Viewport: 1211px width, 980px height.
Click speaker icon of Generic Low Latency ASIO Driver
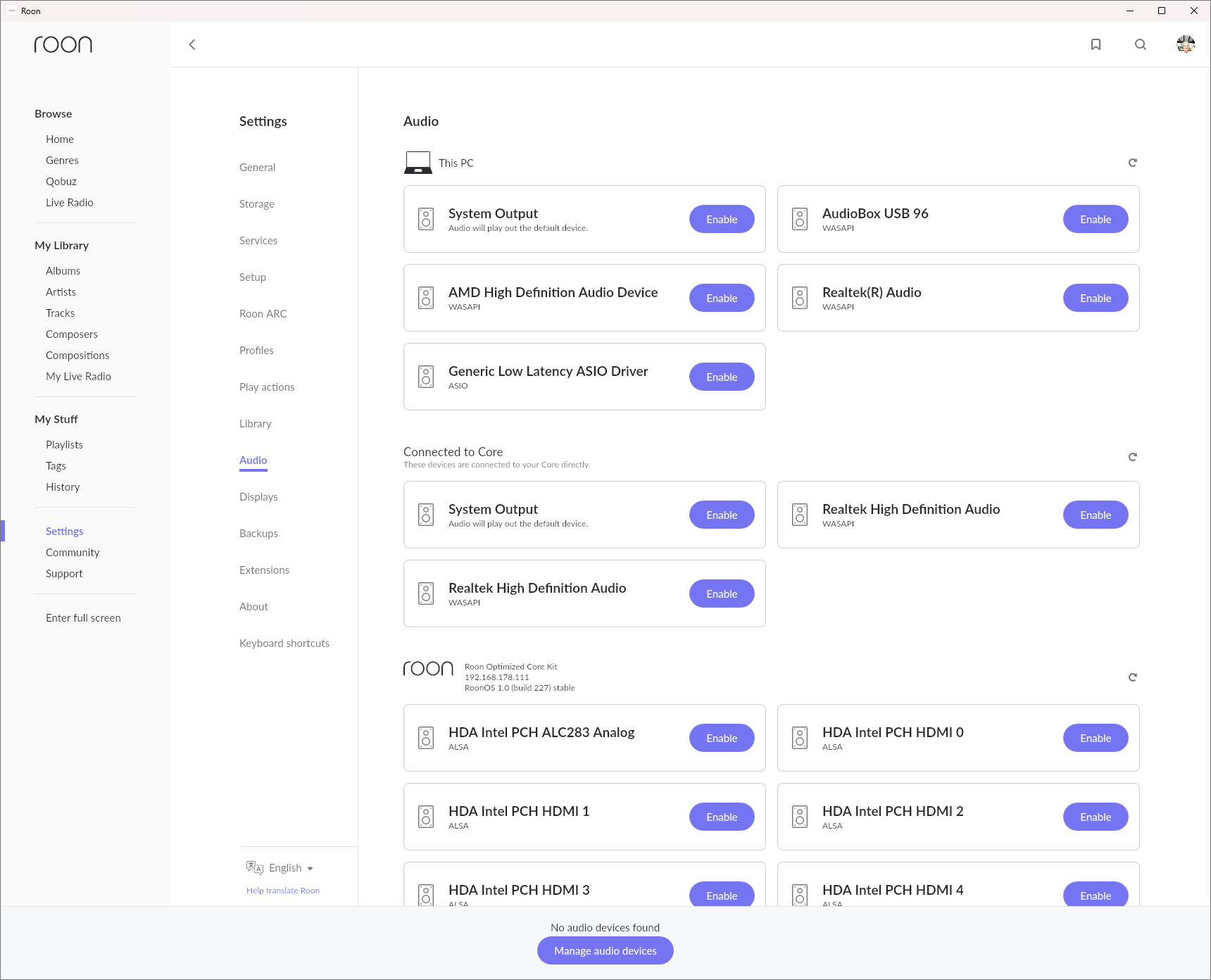426,377
